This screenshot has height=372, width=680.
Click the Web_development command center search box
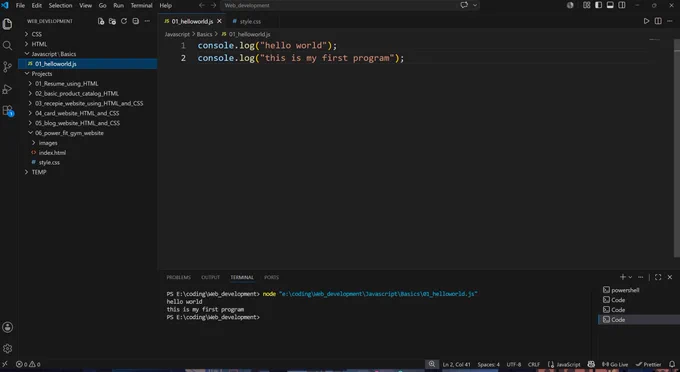click(340, 5)
